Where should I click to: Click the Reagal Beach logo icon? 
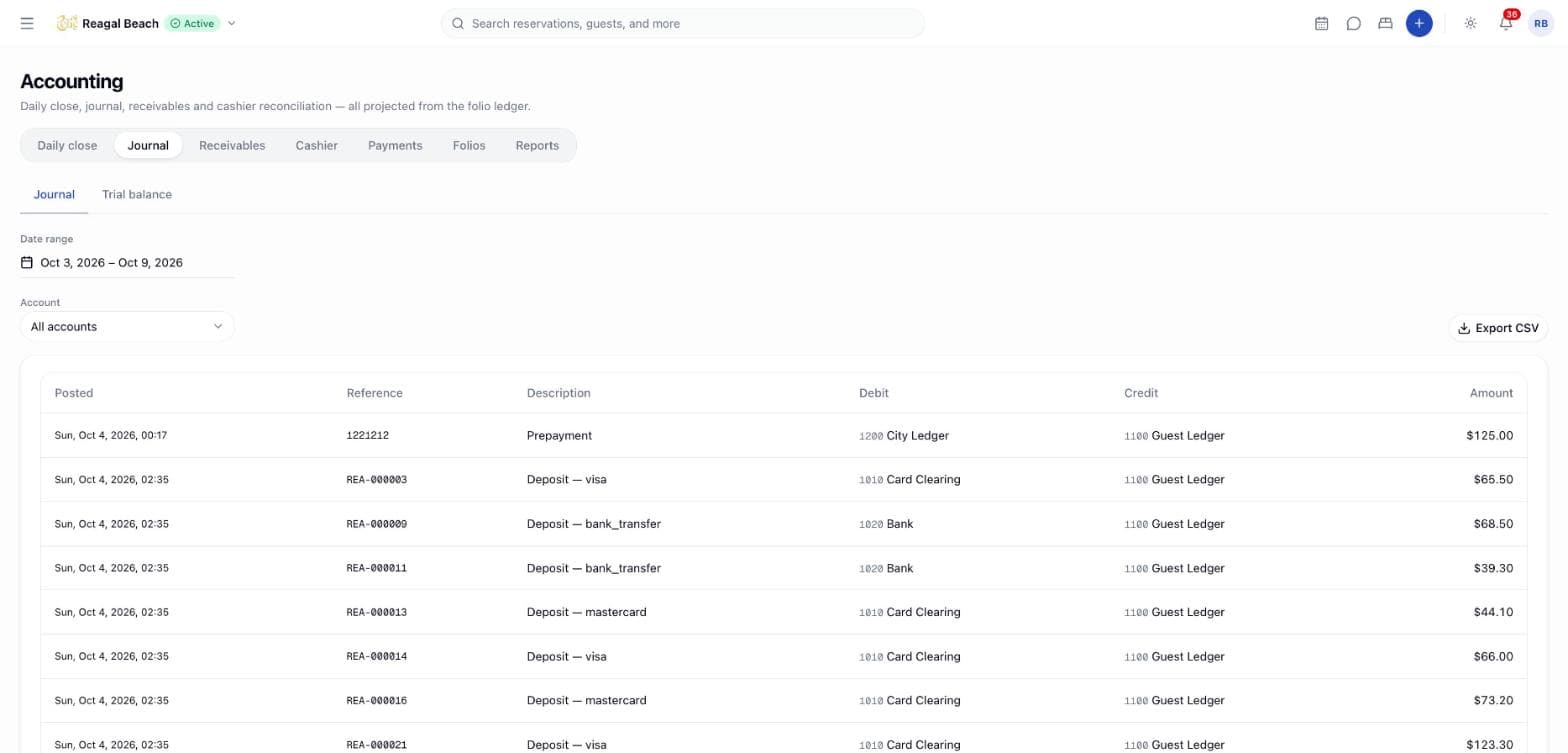67,23
